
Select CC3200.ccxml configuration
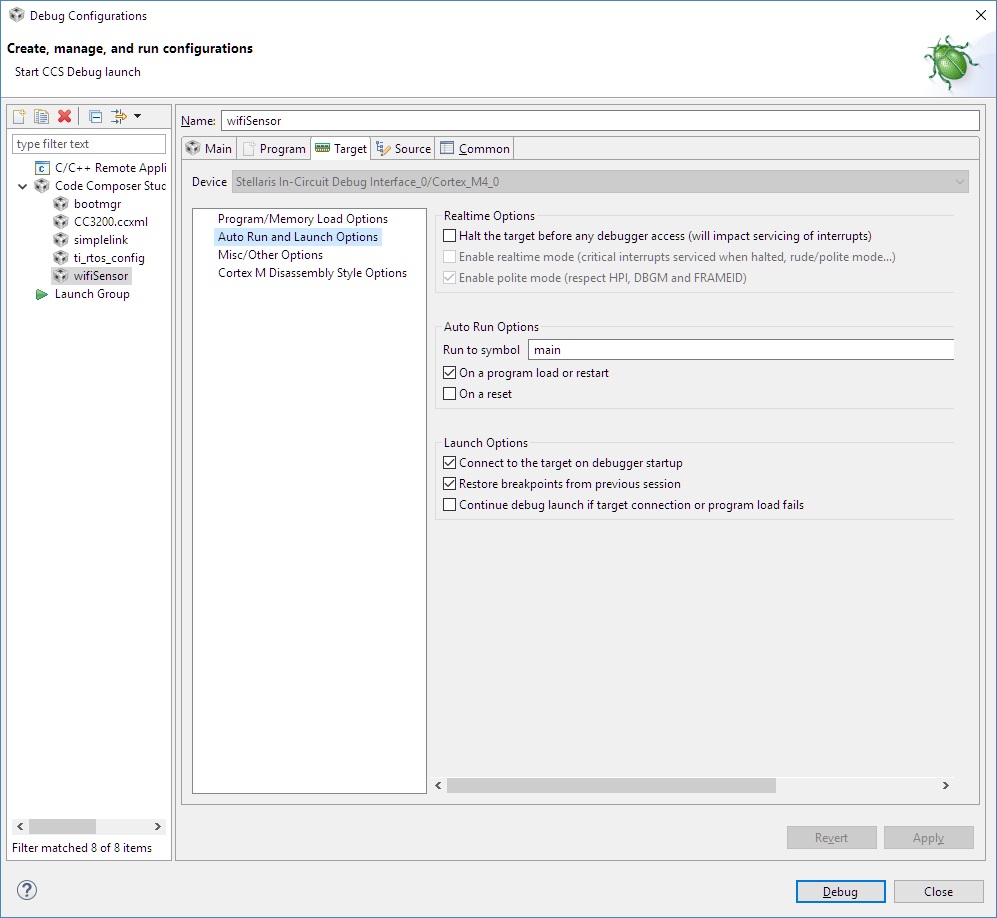tap(111, 221)
